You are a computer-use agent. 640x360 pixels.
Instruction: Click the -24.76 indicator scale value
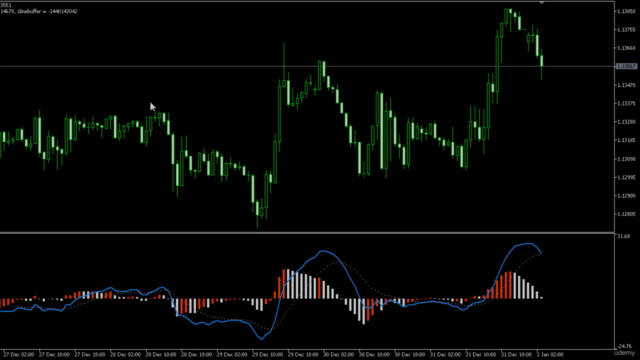coord(624,346)
